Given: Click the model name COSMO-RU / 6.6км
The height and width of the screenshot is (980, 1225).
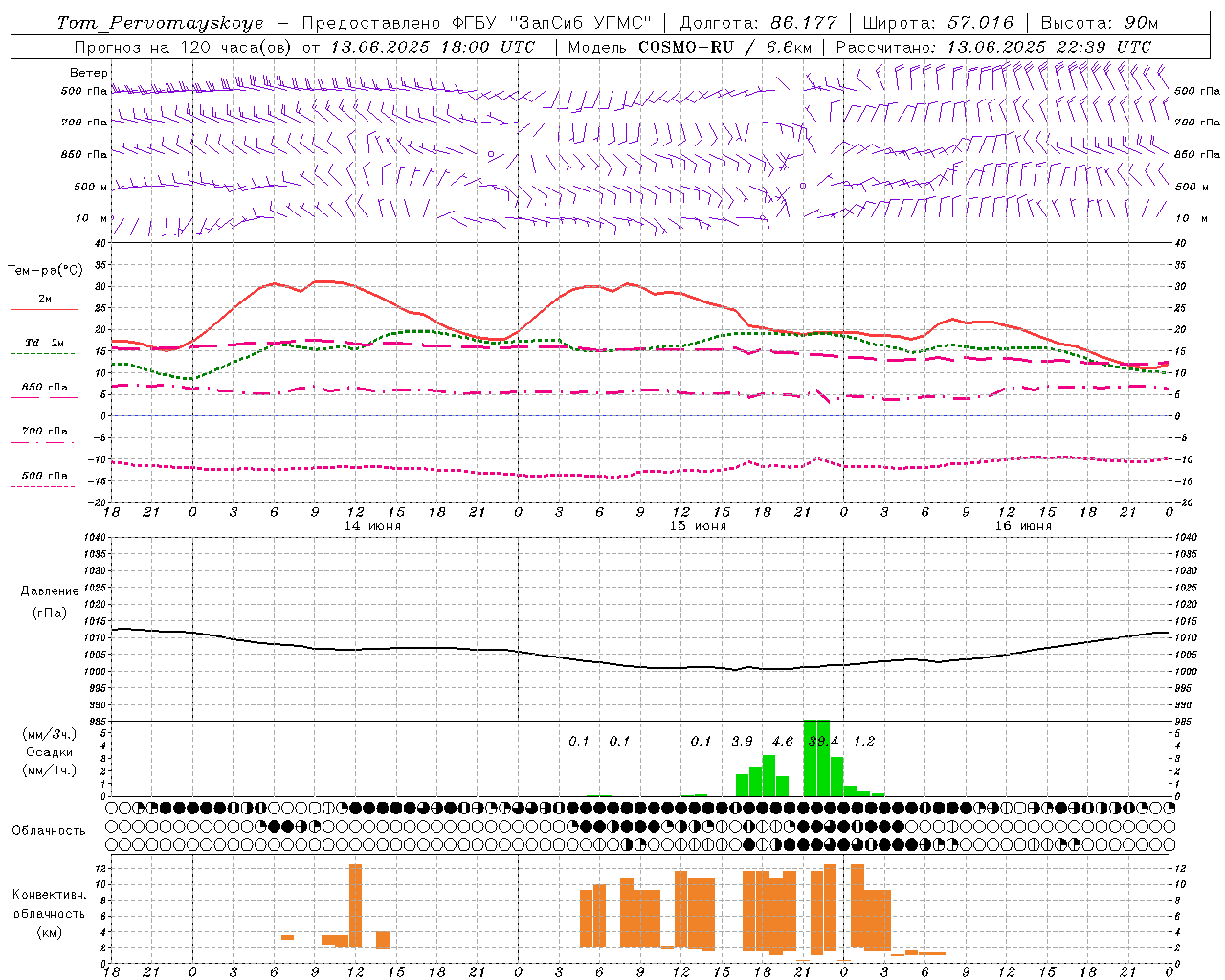Looking at the screenshot, I should [x=724, y=47].
